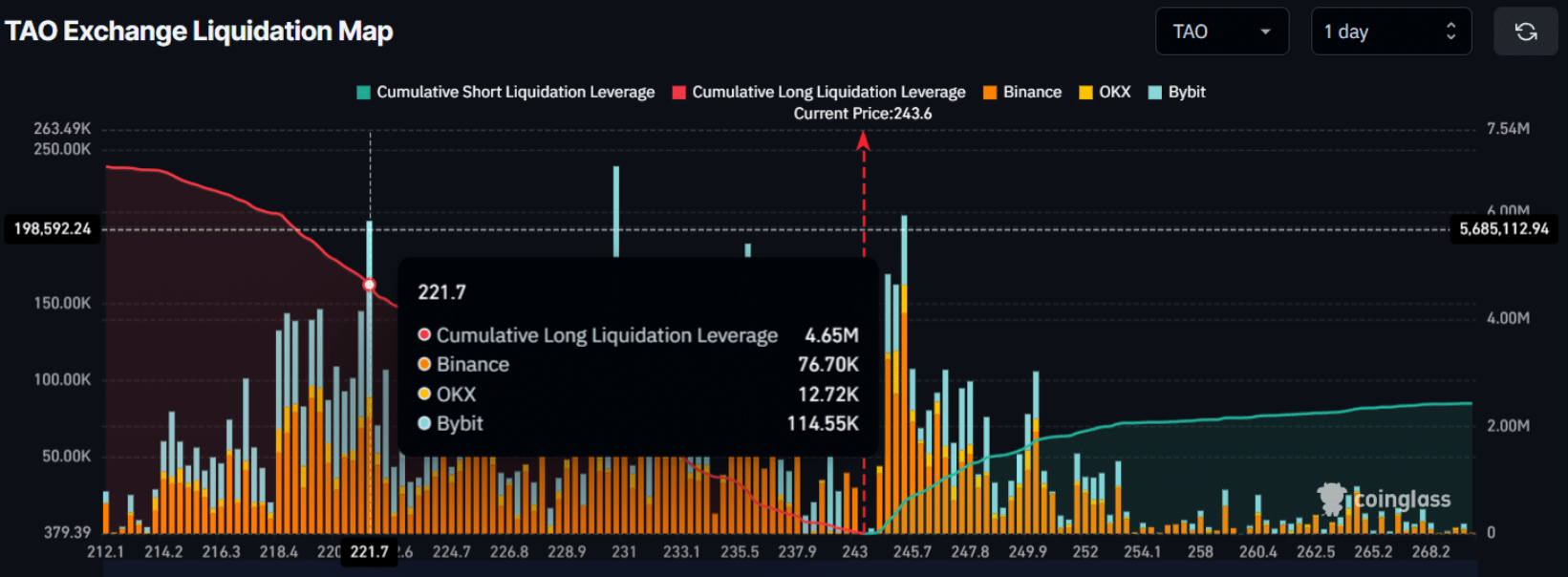The height and width of the screenshot is (577, 1568).
Task: Click the green short legend color swatch
Action: click(x=363, y=93)
